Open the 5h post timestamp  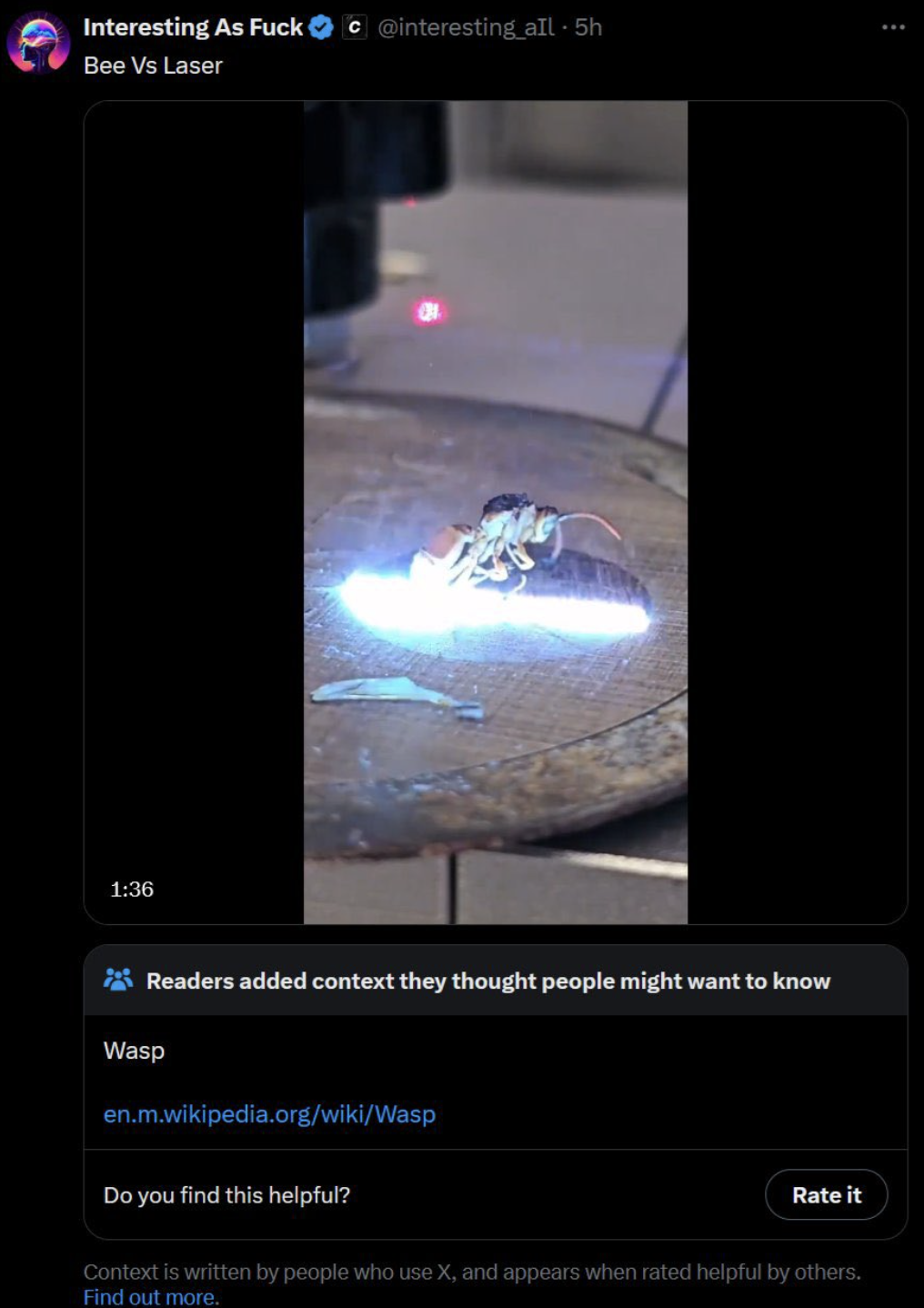(x=588, y=27)
